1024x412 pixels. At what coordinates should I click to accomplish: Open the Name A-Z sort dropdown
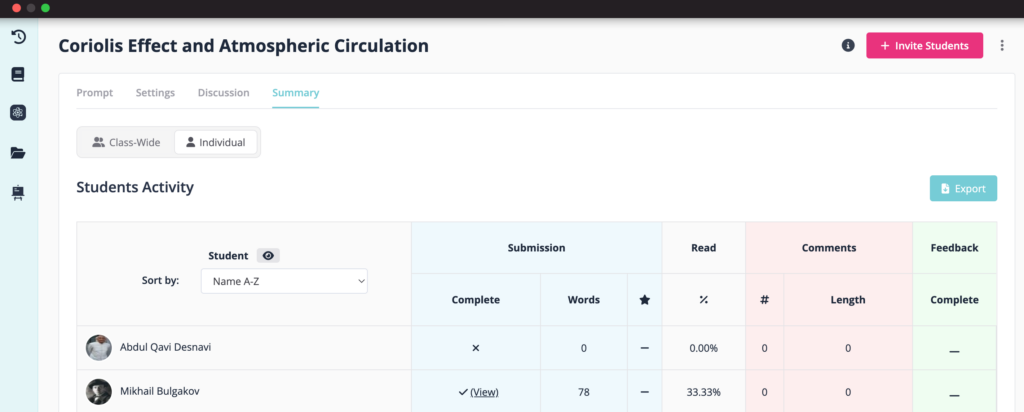284,281
